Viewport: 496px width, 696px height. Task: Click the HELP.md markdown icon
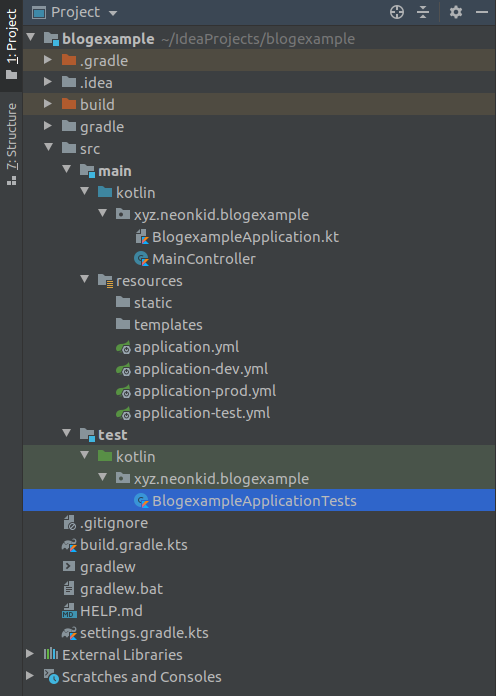[69, 611]
